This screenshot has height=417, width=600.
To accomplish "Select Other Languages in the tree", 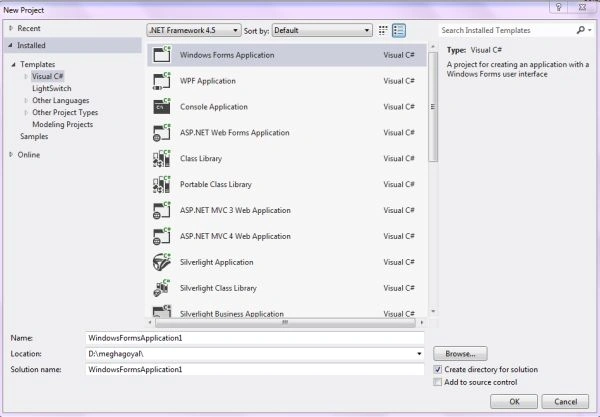I will 60,100.
